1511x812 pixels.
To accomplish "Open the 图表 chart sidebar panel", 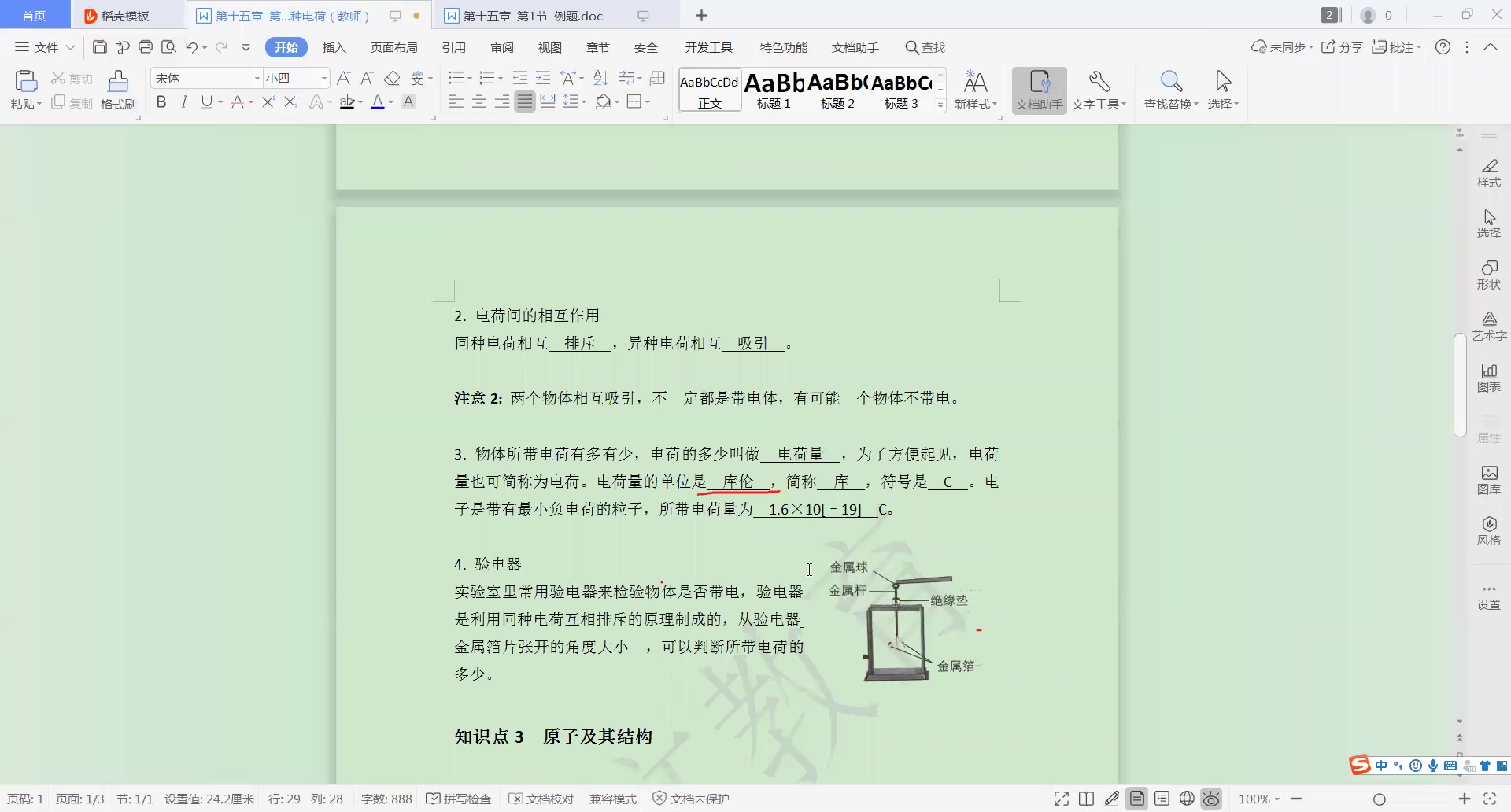I will point(1489,378).
